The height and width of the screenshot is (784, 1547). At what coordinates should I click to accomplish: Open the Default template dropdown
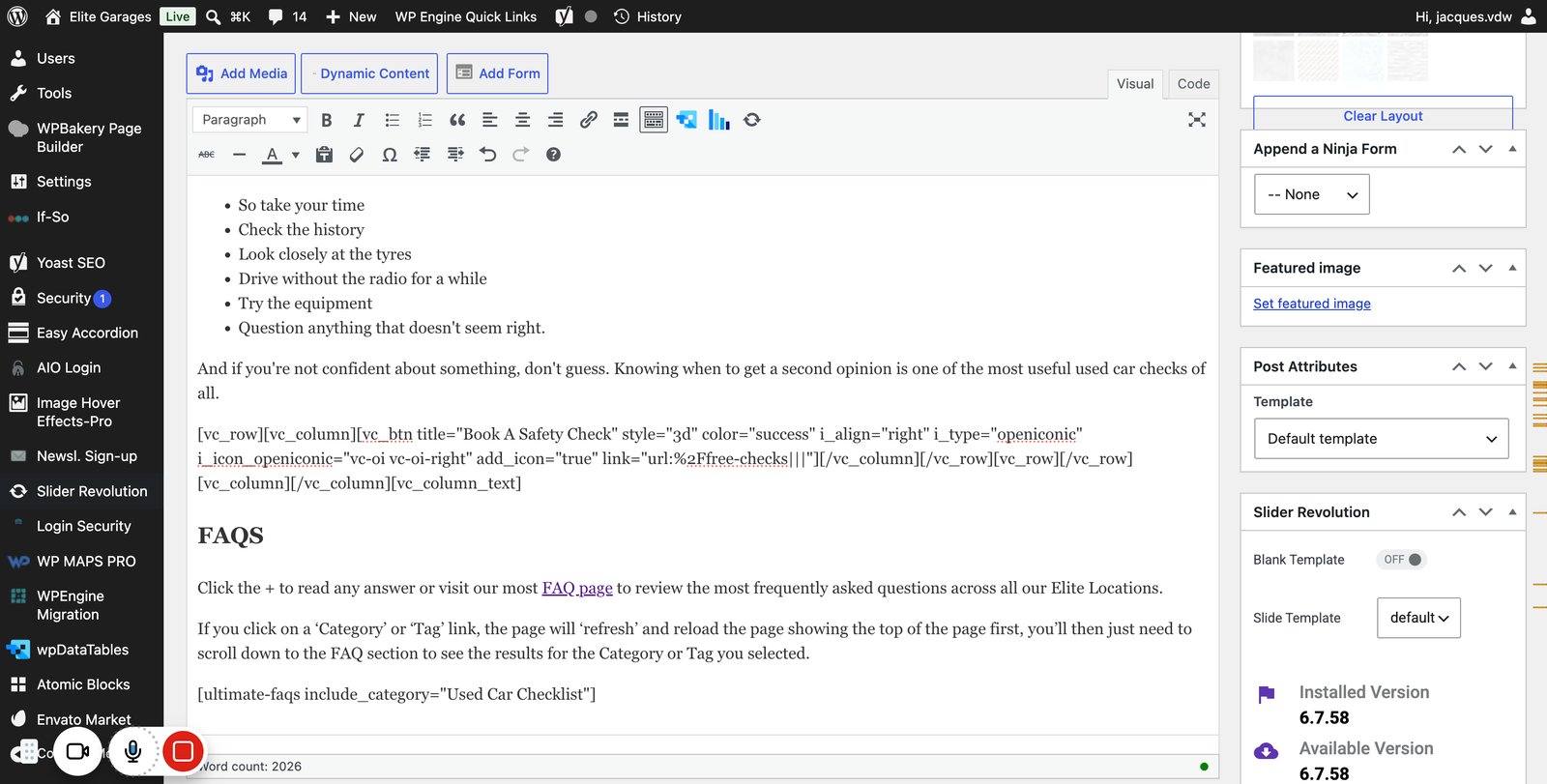pyautogui.click(x=1382, y=439)
